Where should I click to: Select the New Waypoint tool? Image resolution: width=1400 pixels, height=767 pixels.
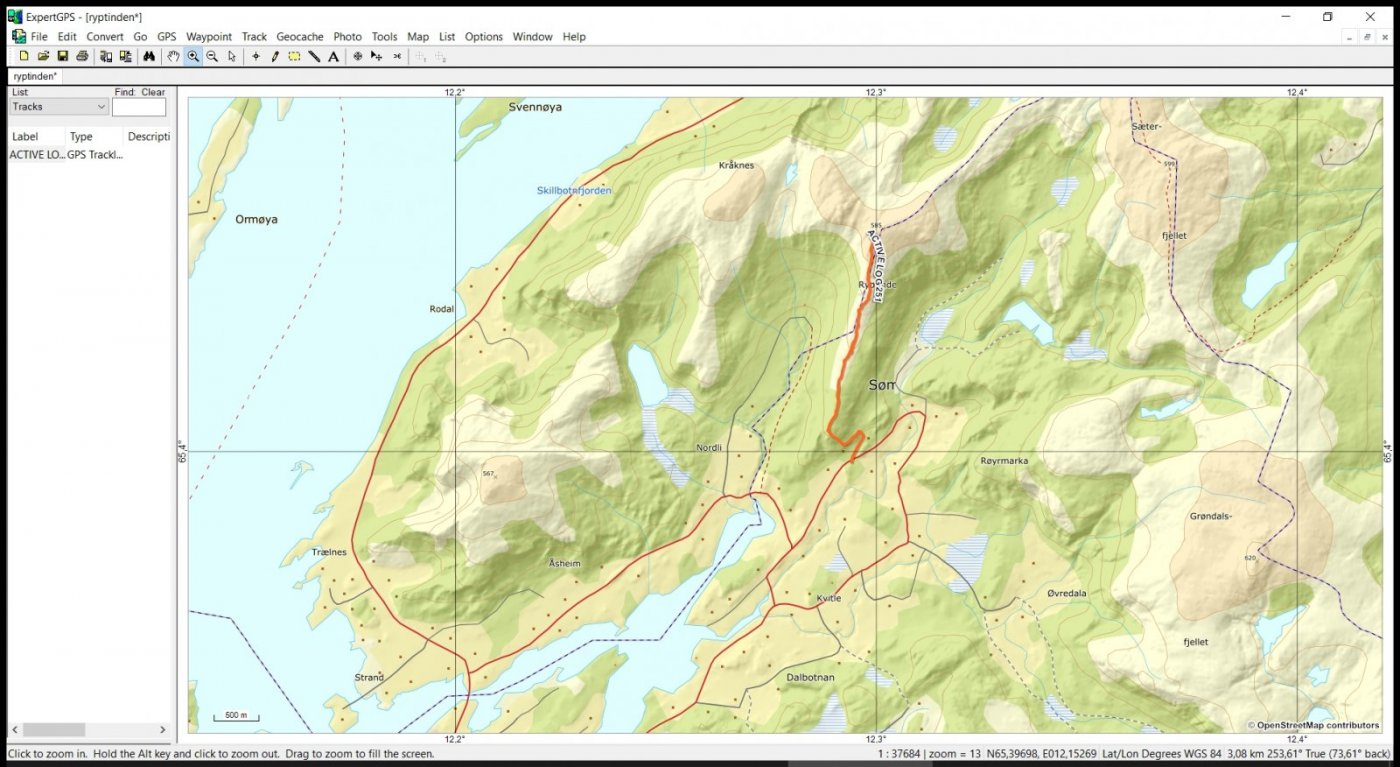pyautogui.click(x=256, y=57)
